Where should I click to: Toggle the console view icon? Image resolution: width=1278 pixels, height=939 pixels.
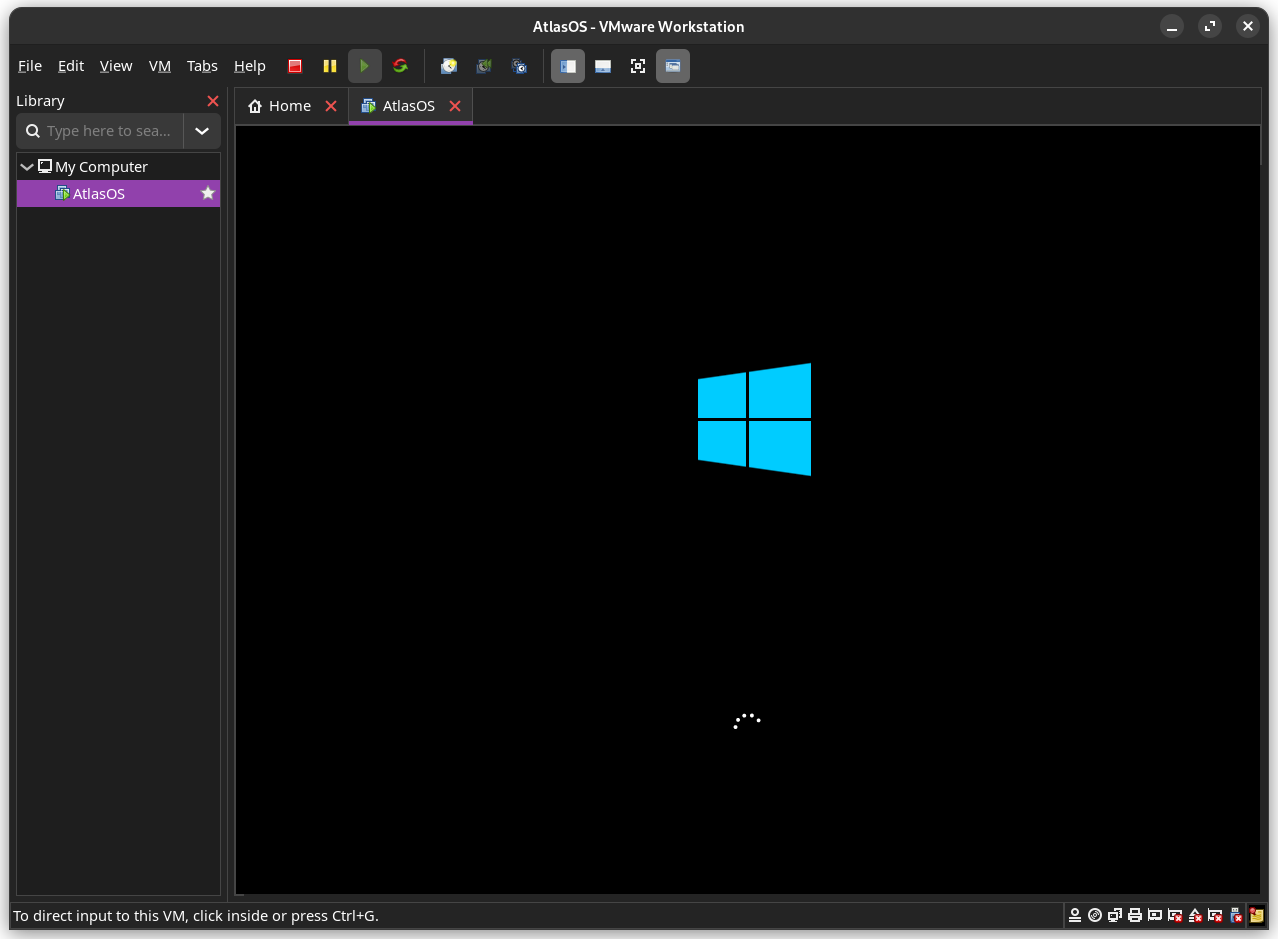point(673,66)
